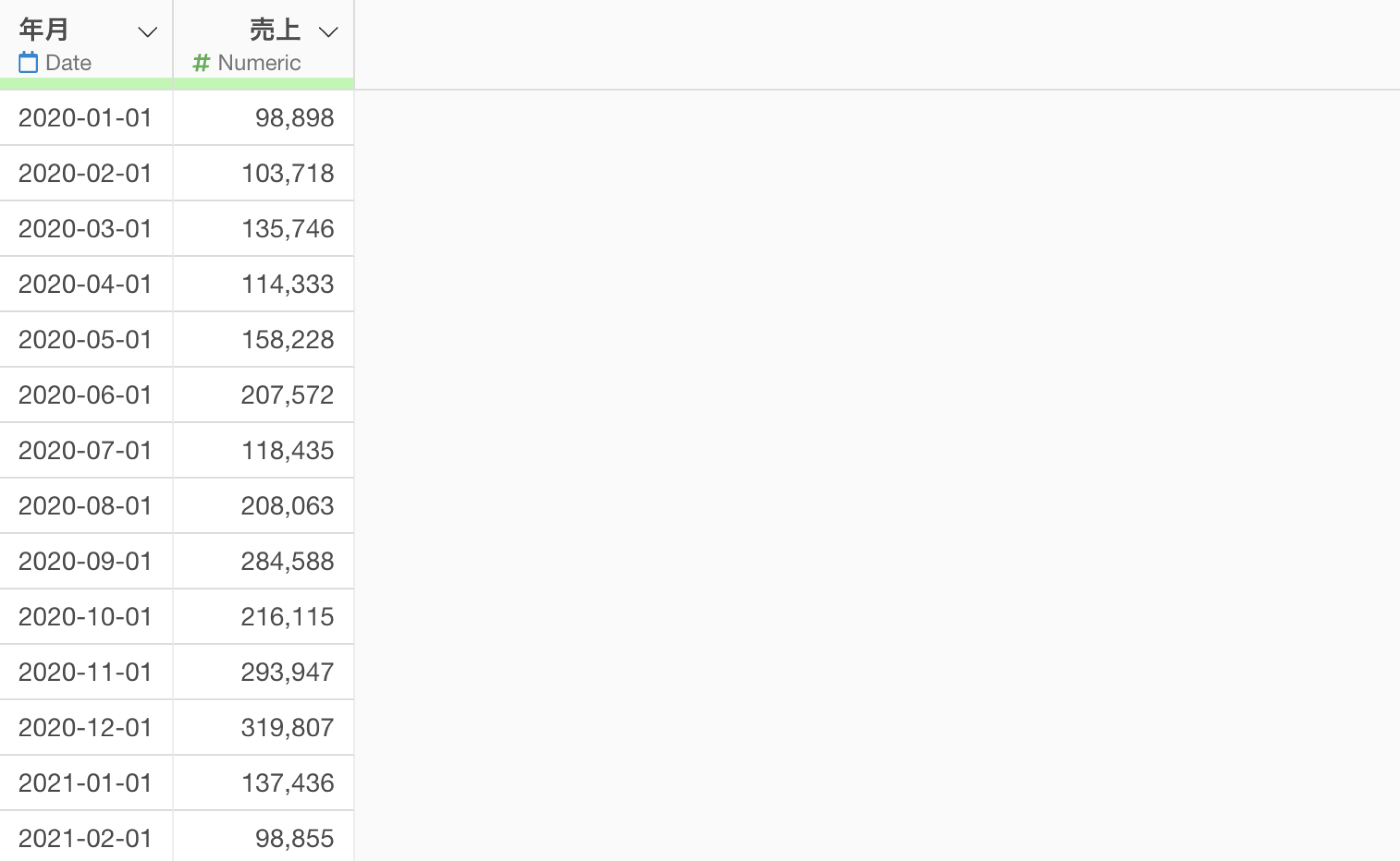1400x861 pixels.
Task: Select the date cell 2020-11-01
Action: 86,672
